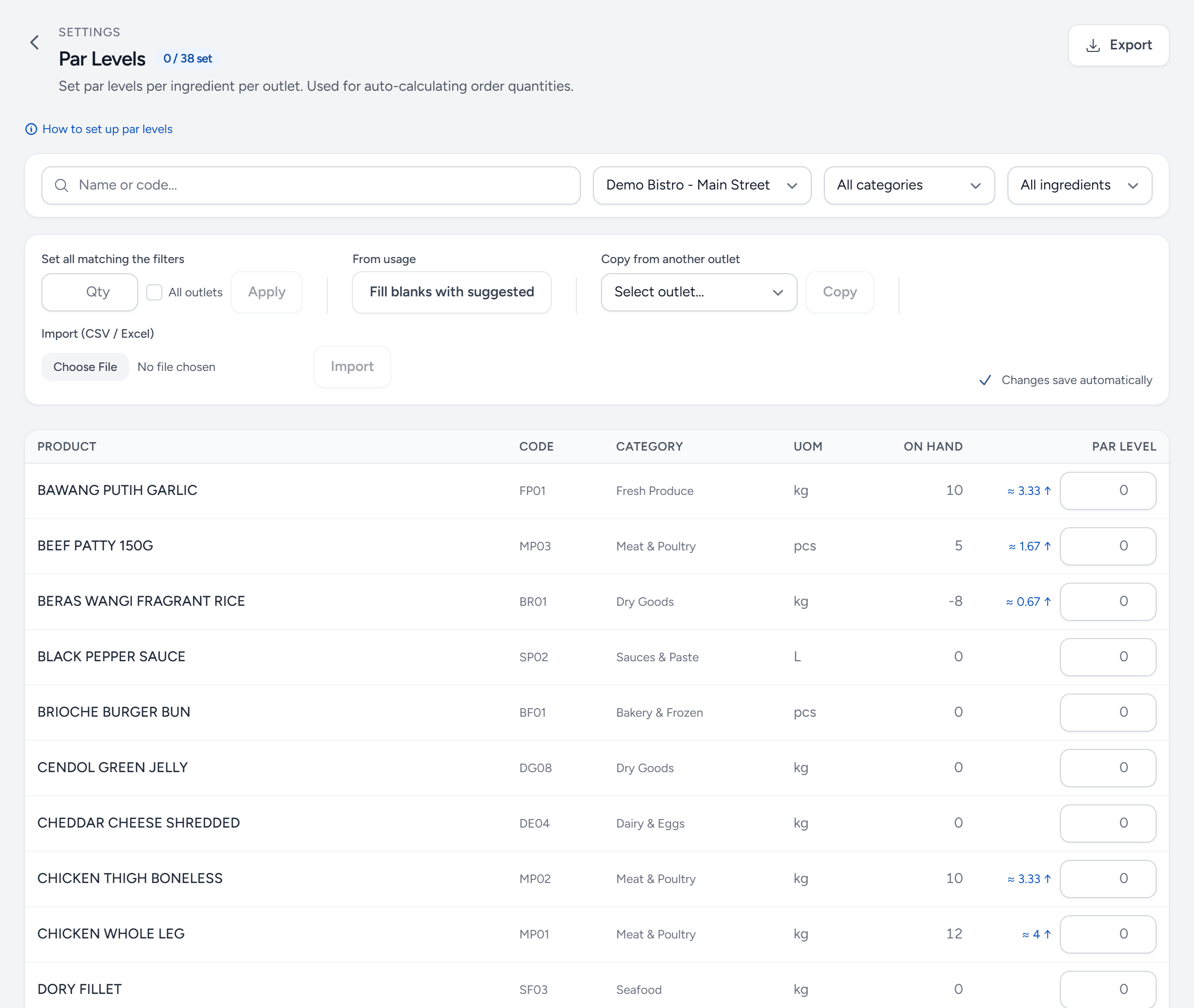Viewport: 1194px width, 1008px height.
Task: Apply suggested 3.33 par for Bawang Putih Garlic
Action: point(1029,491)
